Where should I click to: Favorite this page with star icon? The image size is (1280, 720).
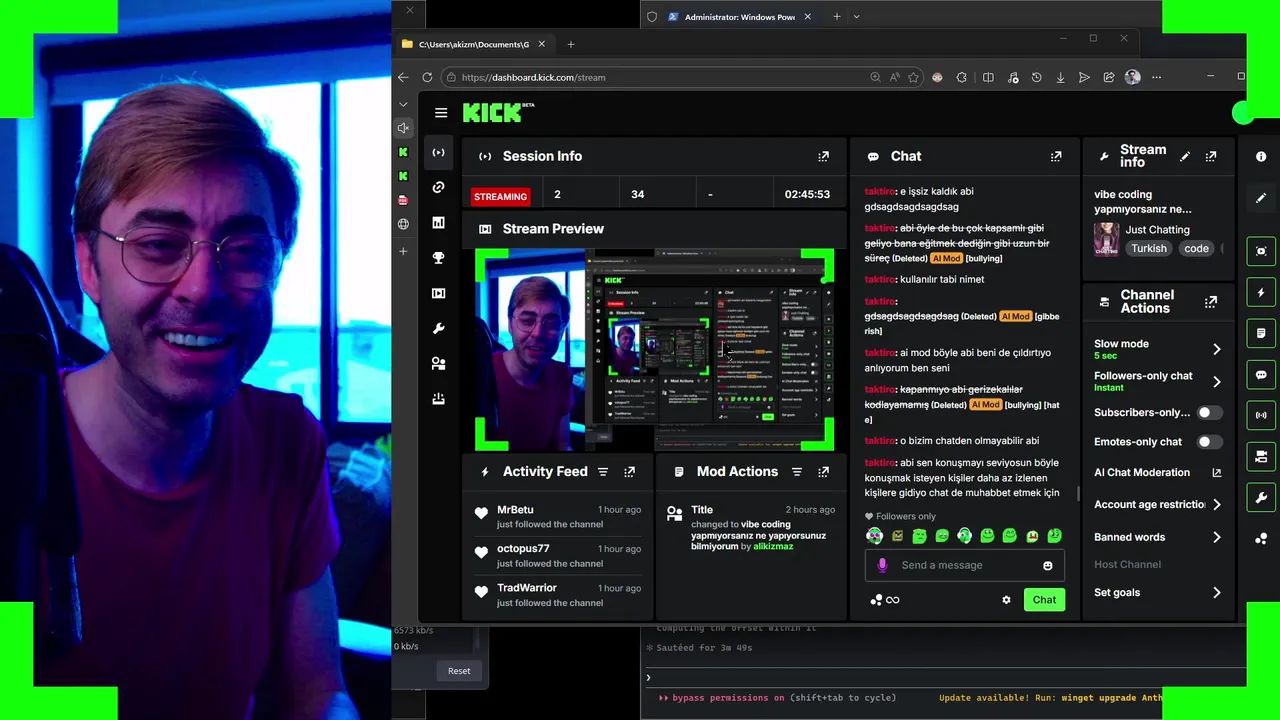point(913,77)
